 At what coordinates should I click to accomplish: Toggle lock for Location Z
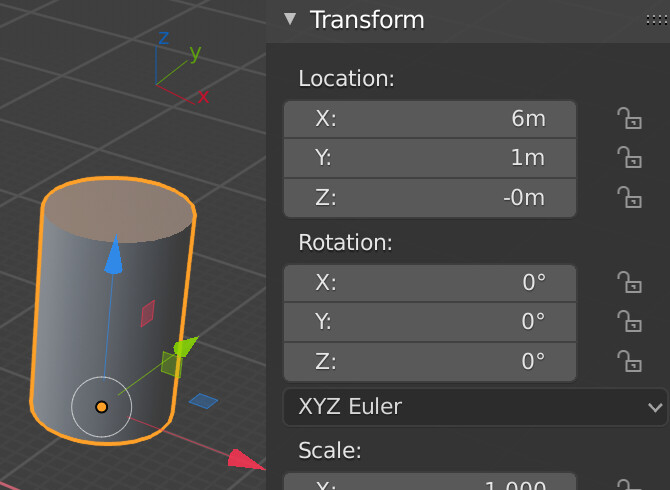pos(629,197)
